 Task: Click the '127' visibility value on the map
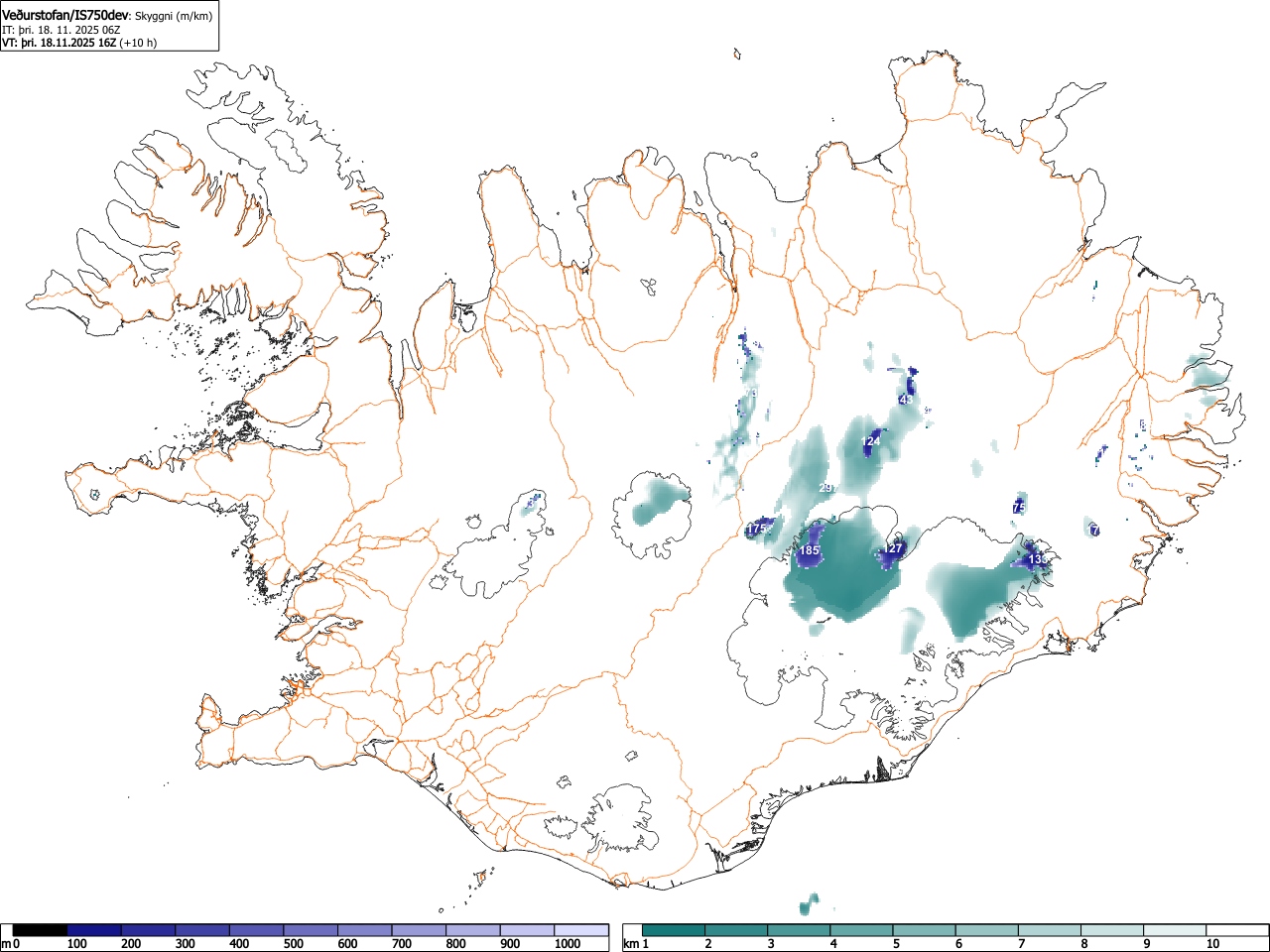coord(893,548)
